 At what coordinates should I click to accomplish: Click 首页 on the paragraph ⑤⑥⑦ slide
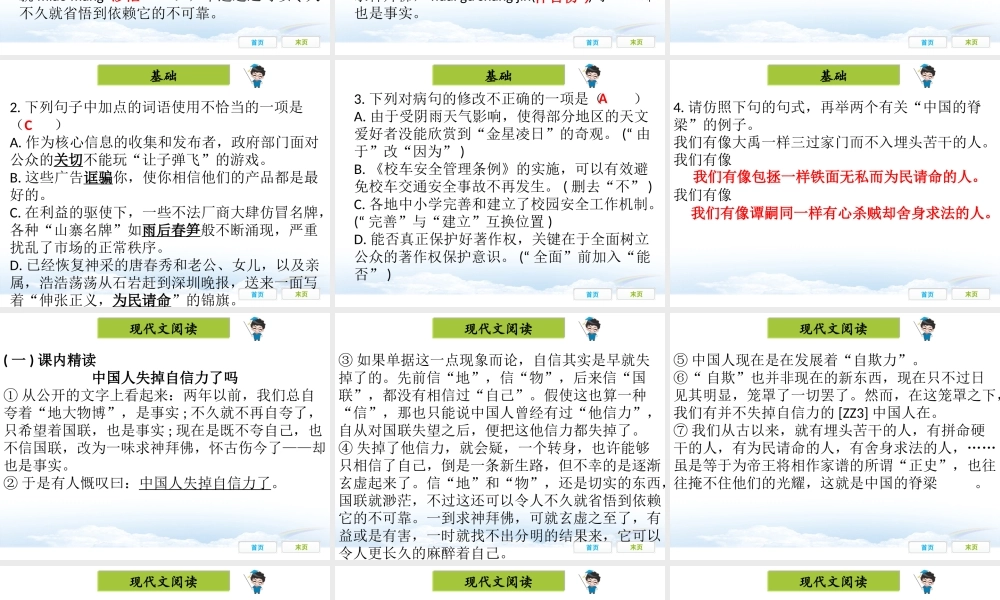[x=927, y=547]
